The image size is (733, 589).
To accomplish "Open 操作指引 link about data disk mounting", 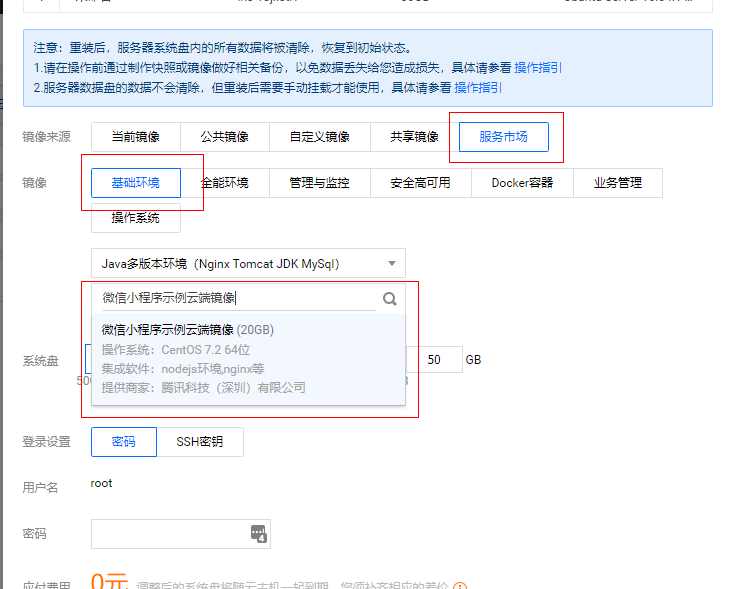I will [x=478, y=88].
